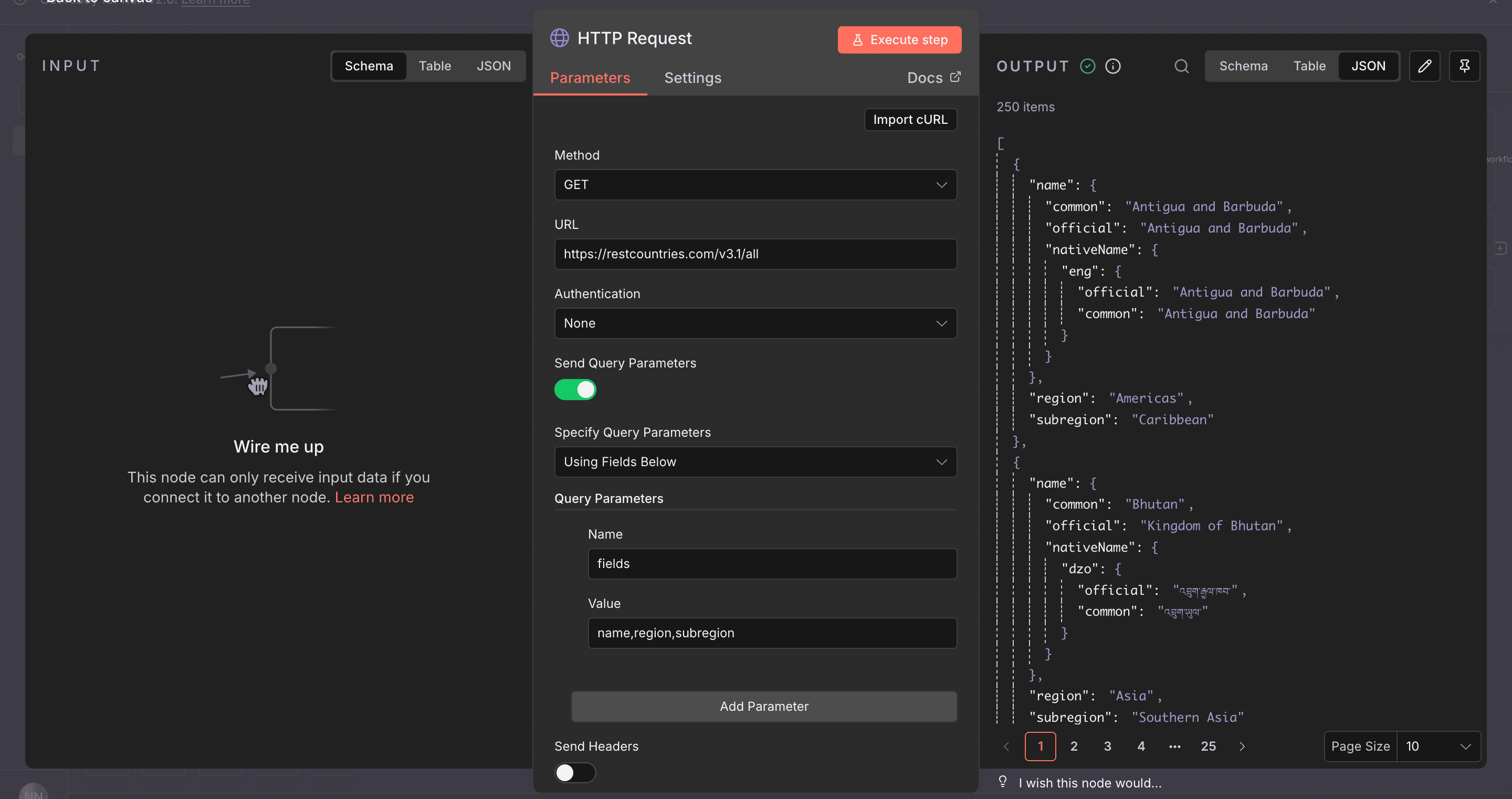Go to the next output page arrow
Screen dimensions: 1512x799
pos(1242,746)
